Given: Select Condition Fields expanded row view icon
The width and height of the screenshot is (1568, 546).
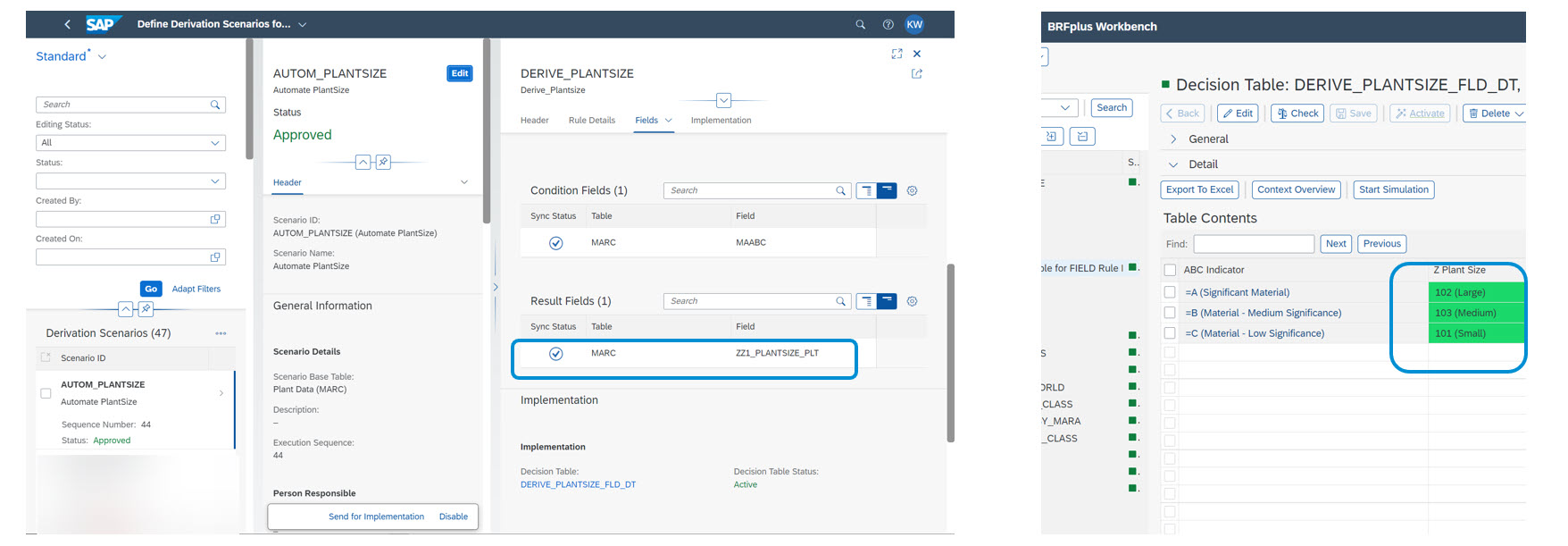Looking at the screenshot, I should pyautogui.click(x=866, y=190).
